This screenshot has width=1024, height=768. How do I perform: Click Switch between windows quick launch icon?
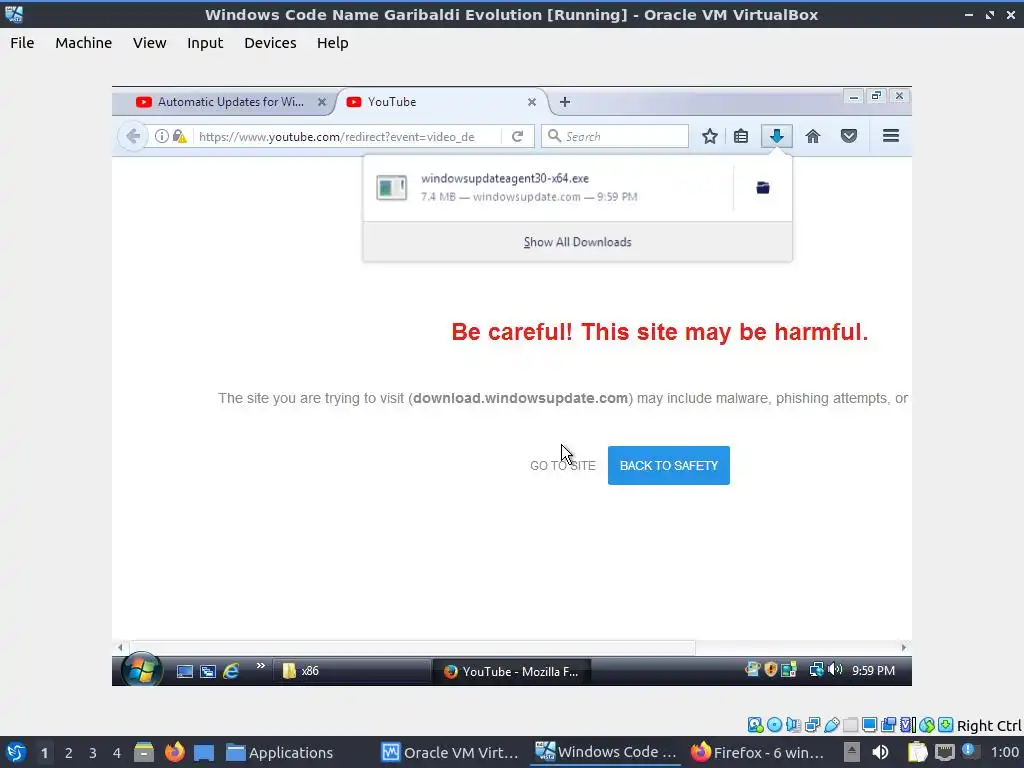[x=208, y=671]
